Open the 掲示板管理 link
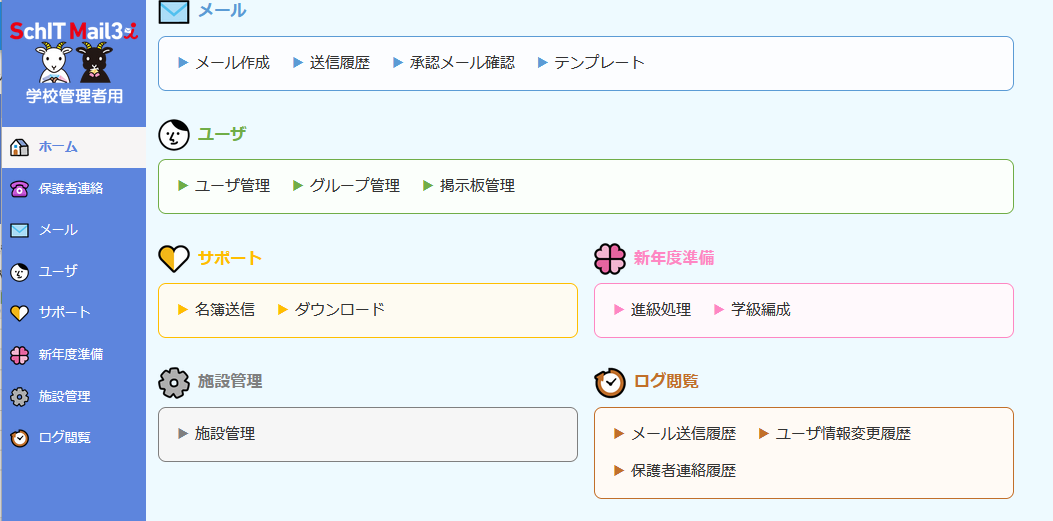 click(x=477, y=186)
